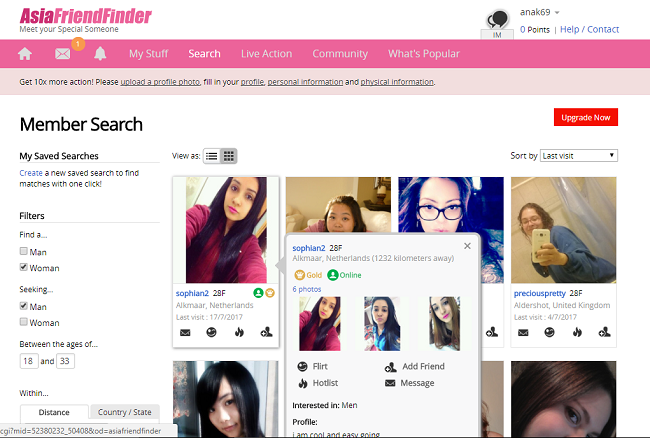Flirt with preciouspretty via smiley icon
Viewport: 650px width, 438px height.
549,332
